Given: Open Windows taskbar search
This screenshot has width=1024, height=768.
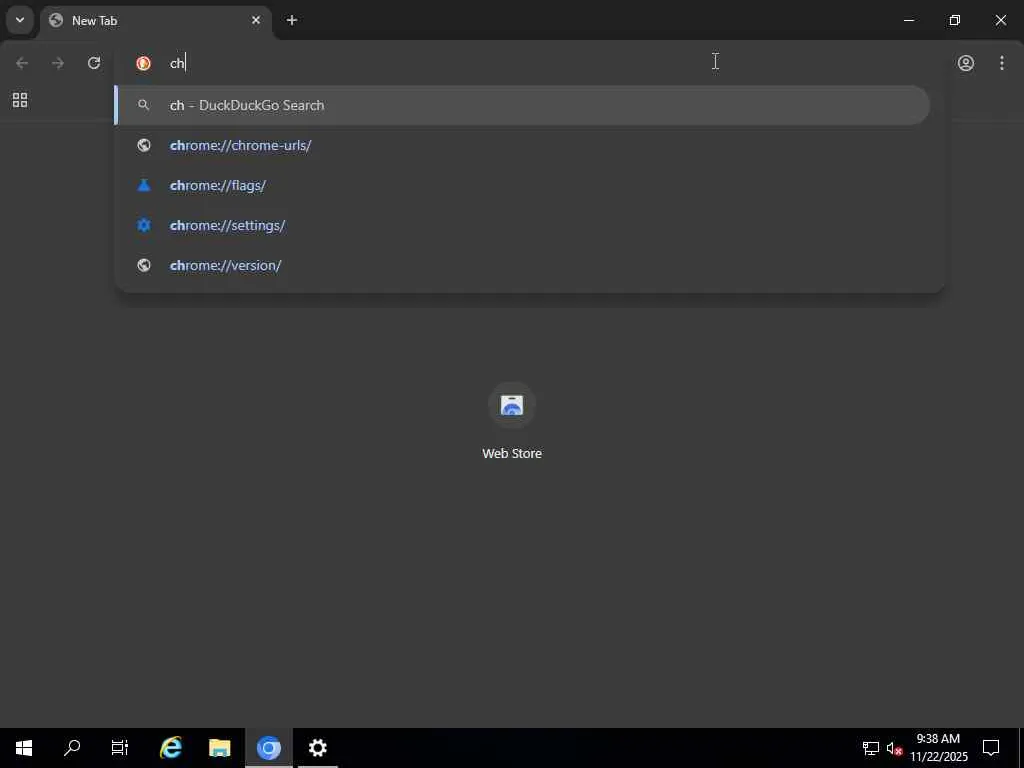Looking at the screenshot, I should click(72, 748).
